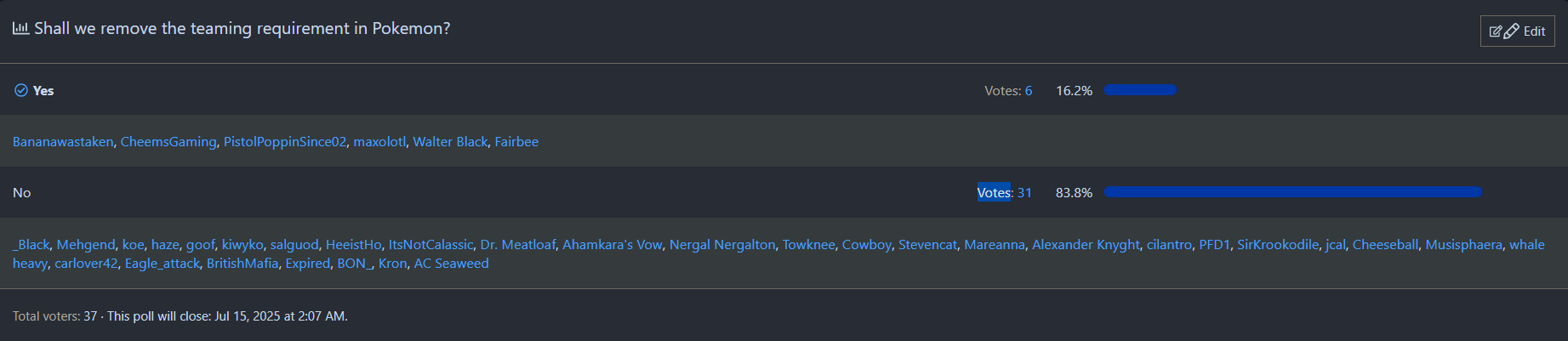Select the Yes poll option

coord(43,91)
